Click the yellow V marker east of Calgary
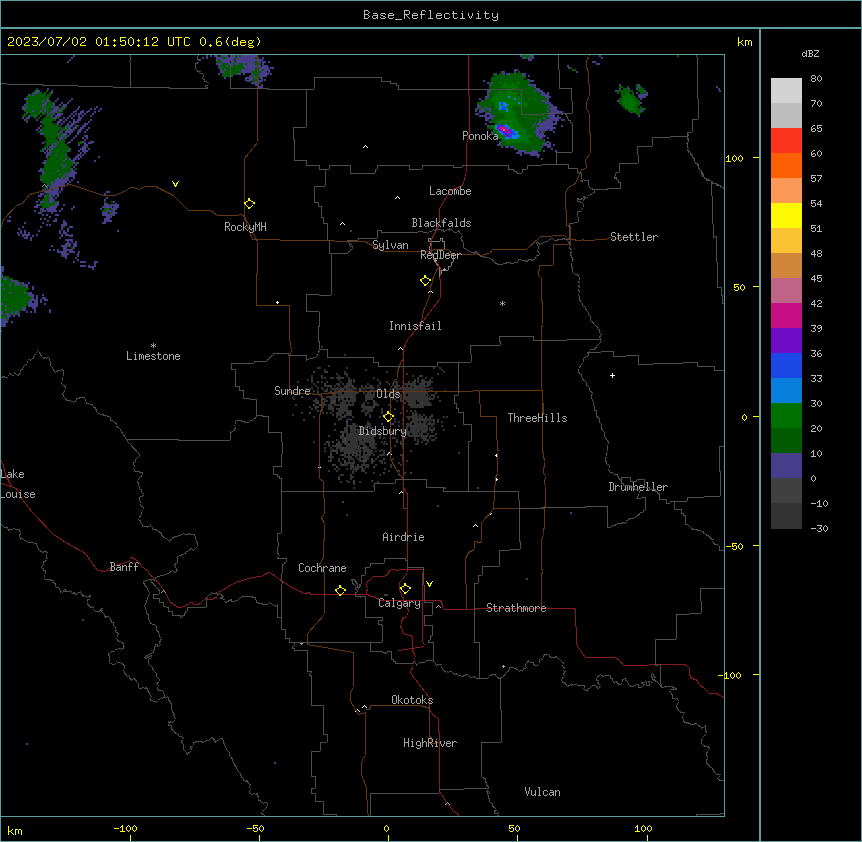862x842 pixels. tap(429, 584)
